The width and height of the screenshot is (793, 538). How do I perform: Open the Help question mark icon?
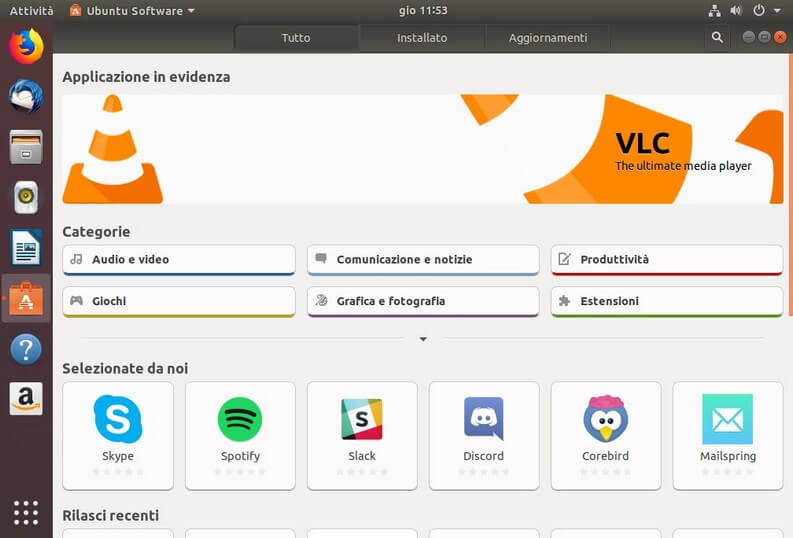26,349
